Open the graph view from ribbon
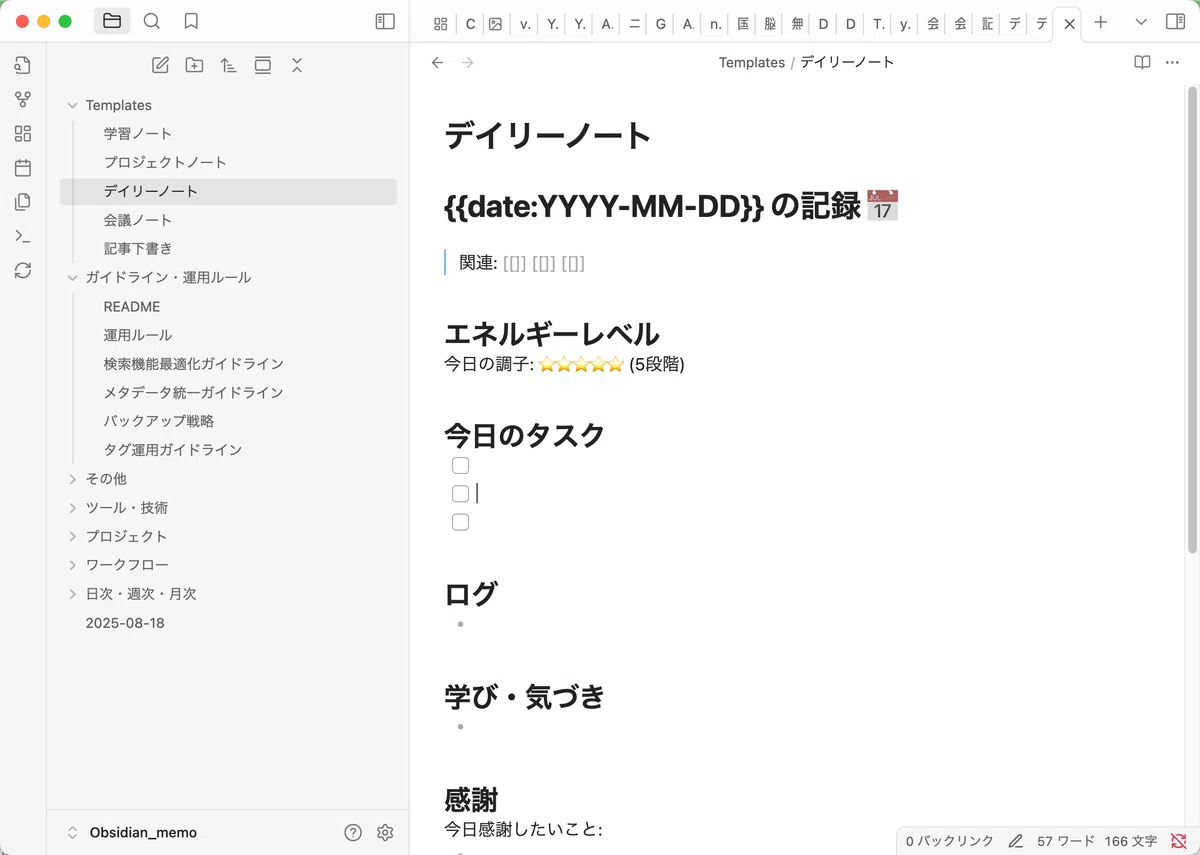Image resolution: width=1200 pixels, height=855 pixels. point(23,100)
